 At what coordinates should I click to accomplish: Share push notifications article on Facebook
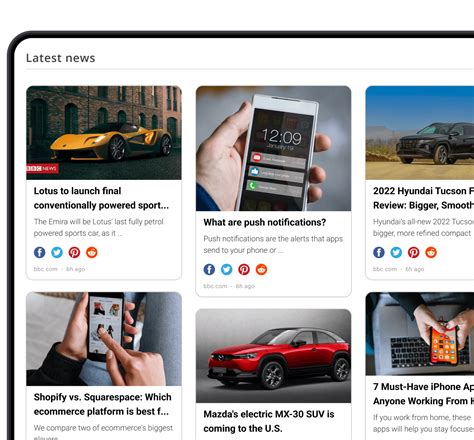pyautogui.click(x=209, y=269)
